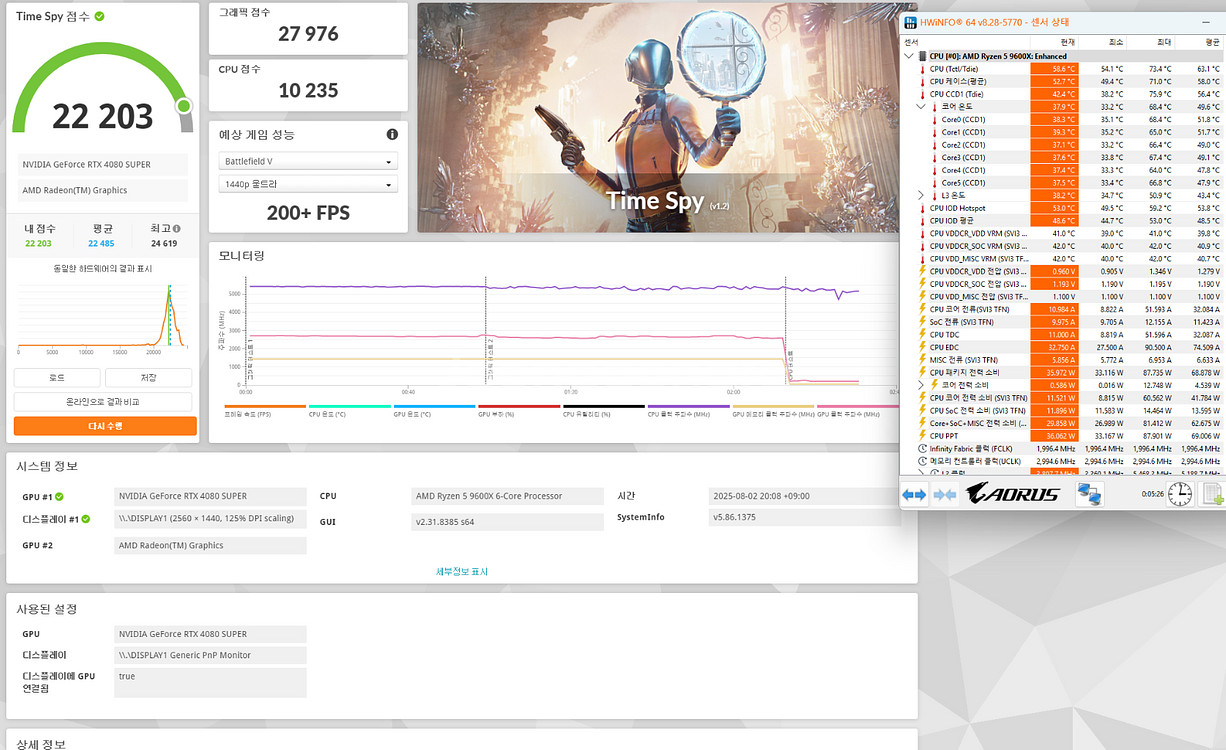1226x750 pixels.
Task: Toggle the 프레임 속도 (FPS) orange legend
Action: [265, 411]
